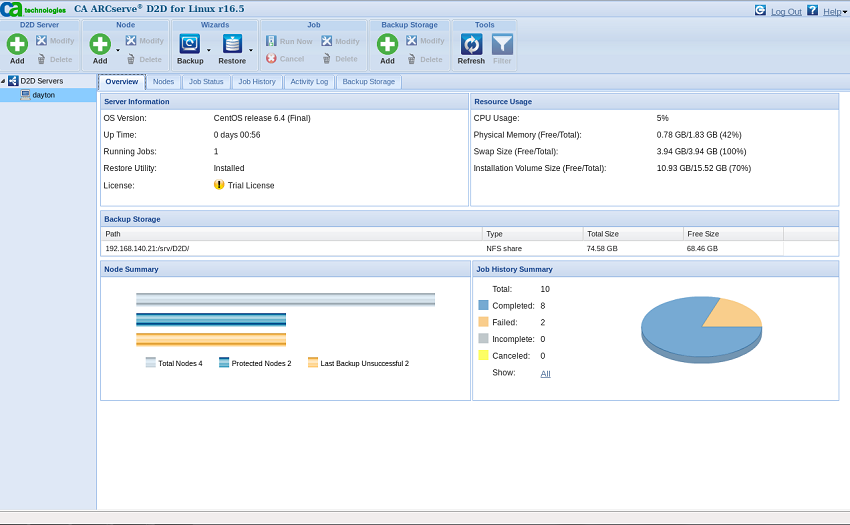
Task: Switch to the Overview tab
Action: click(121, 82)
